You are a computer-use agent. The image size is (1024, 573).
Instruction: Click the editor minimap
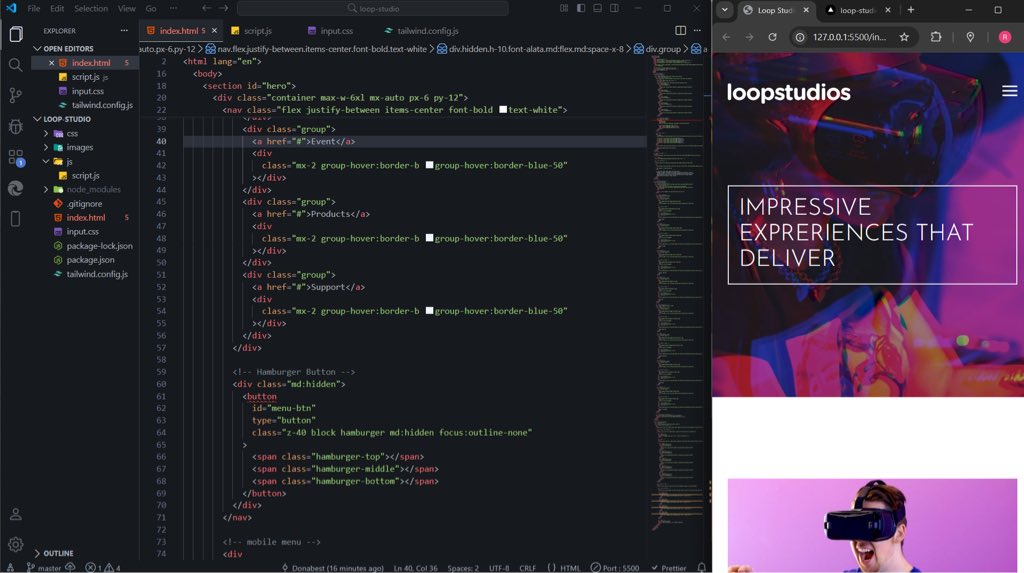point(679,294)
